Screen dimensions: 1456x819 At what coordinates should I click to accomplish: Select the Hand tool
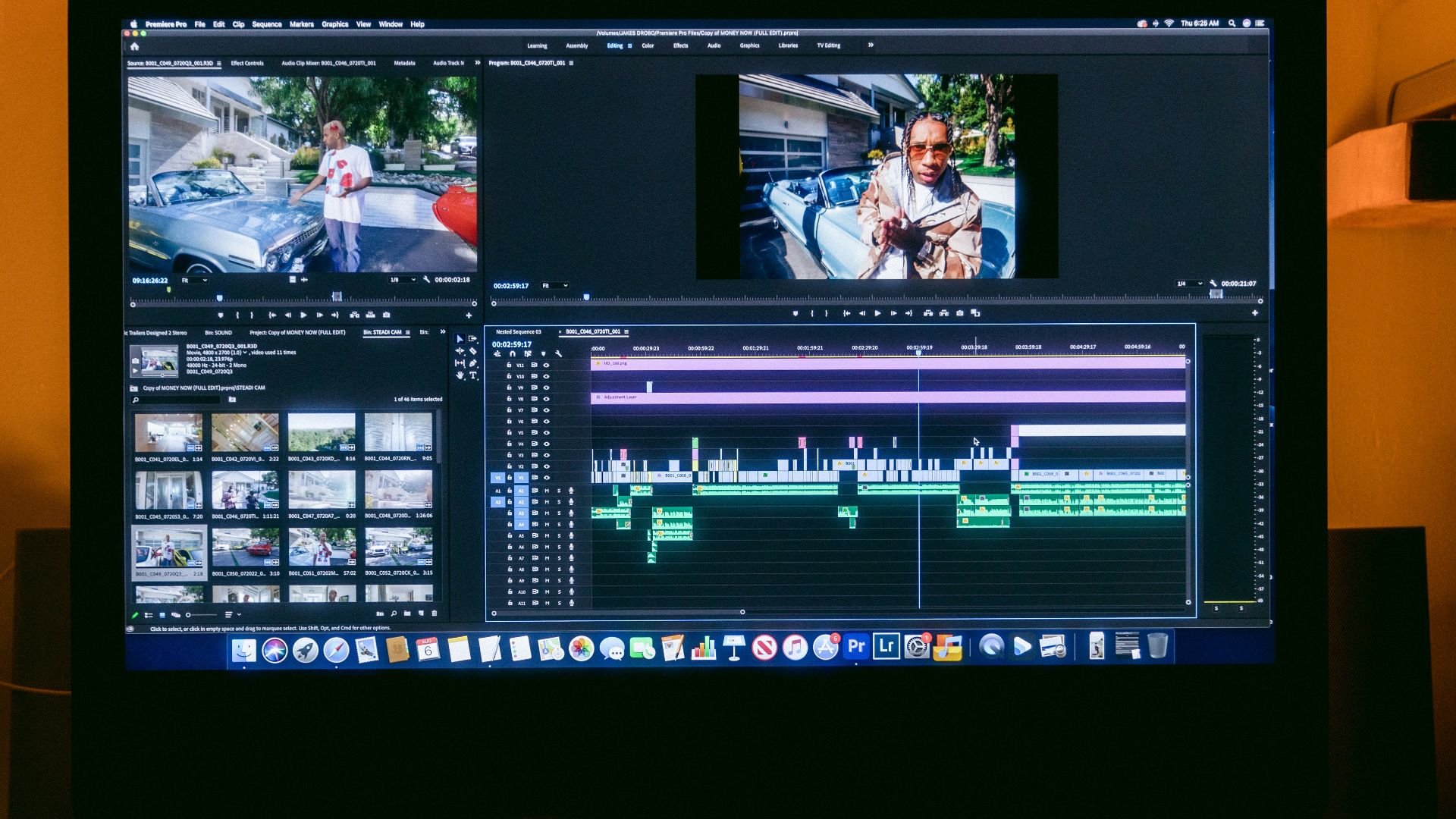coord(460,375)
